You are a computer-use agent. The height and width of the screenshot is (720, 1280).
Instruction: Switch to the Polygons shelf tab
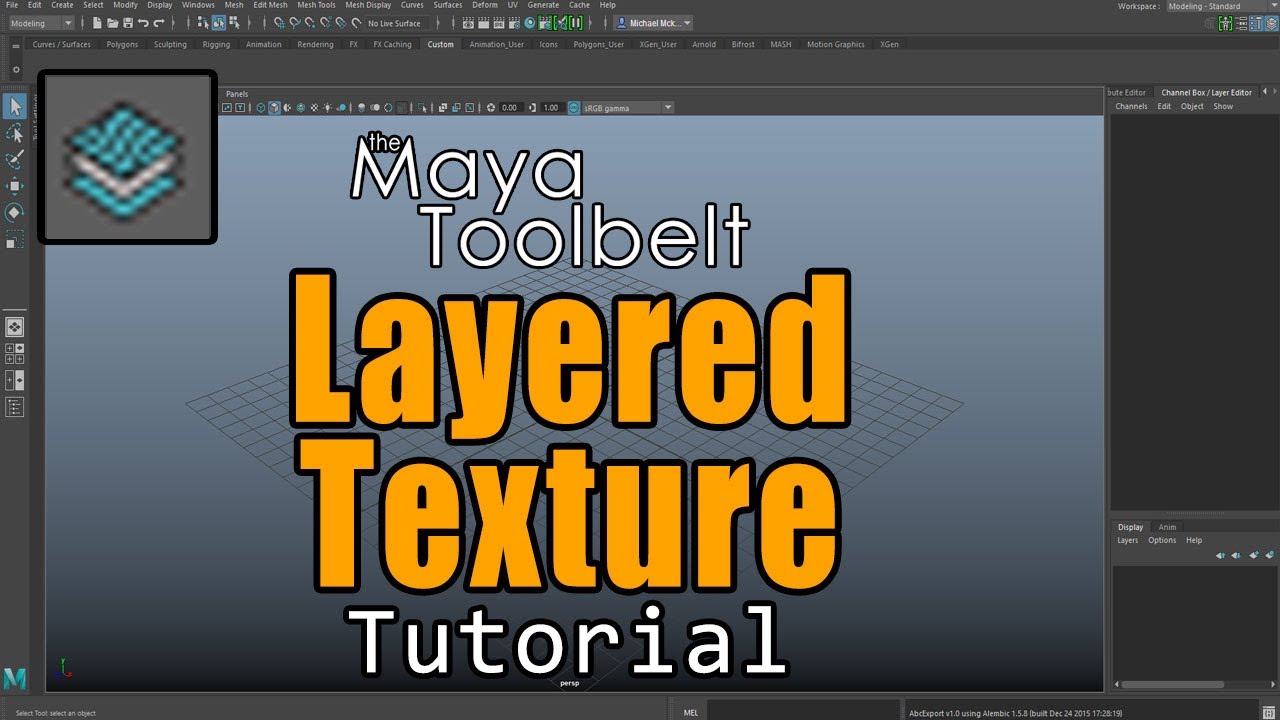(122, 44)
